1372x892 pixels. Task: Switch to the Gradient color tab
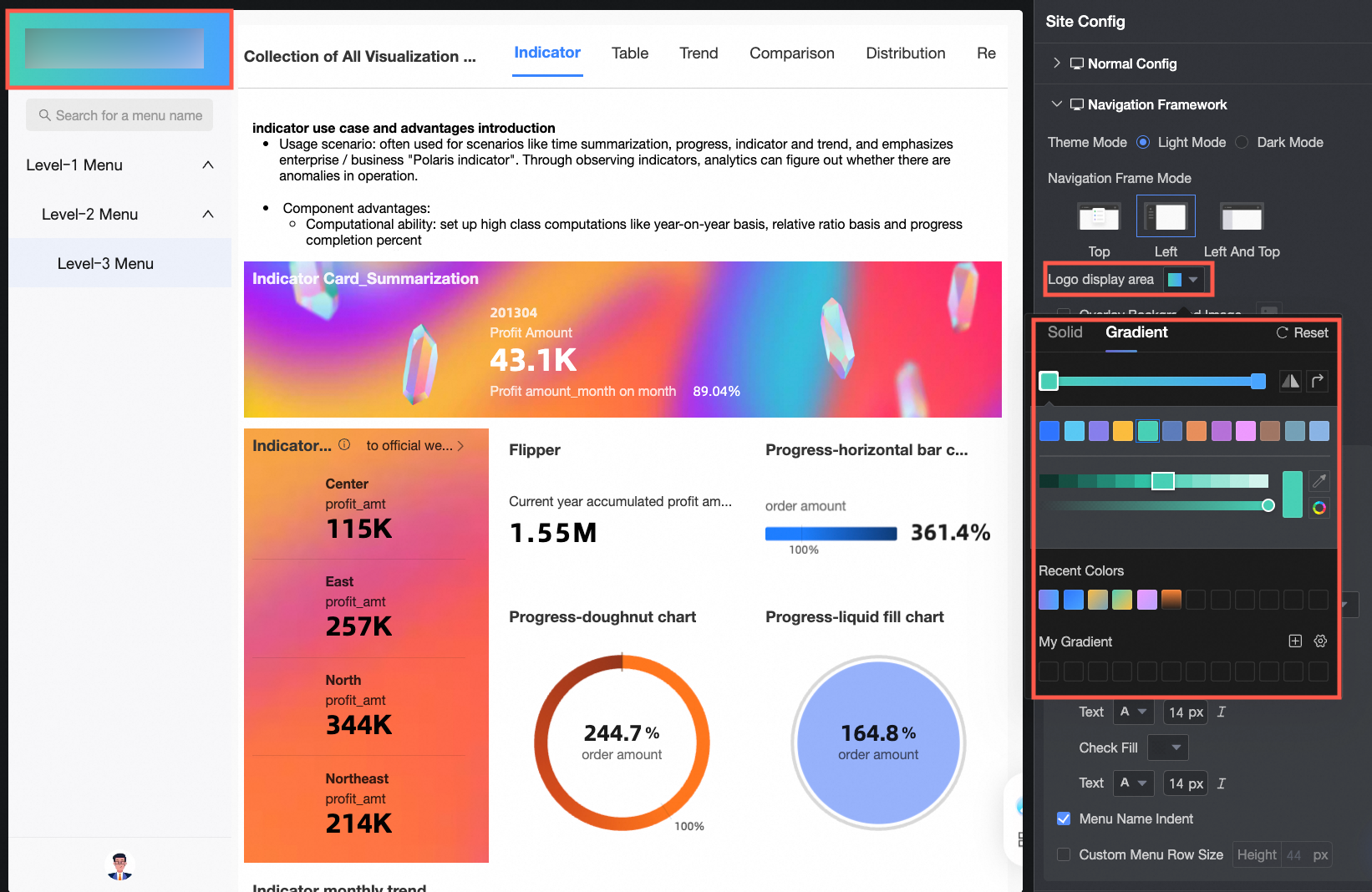(1136, 332)
